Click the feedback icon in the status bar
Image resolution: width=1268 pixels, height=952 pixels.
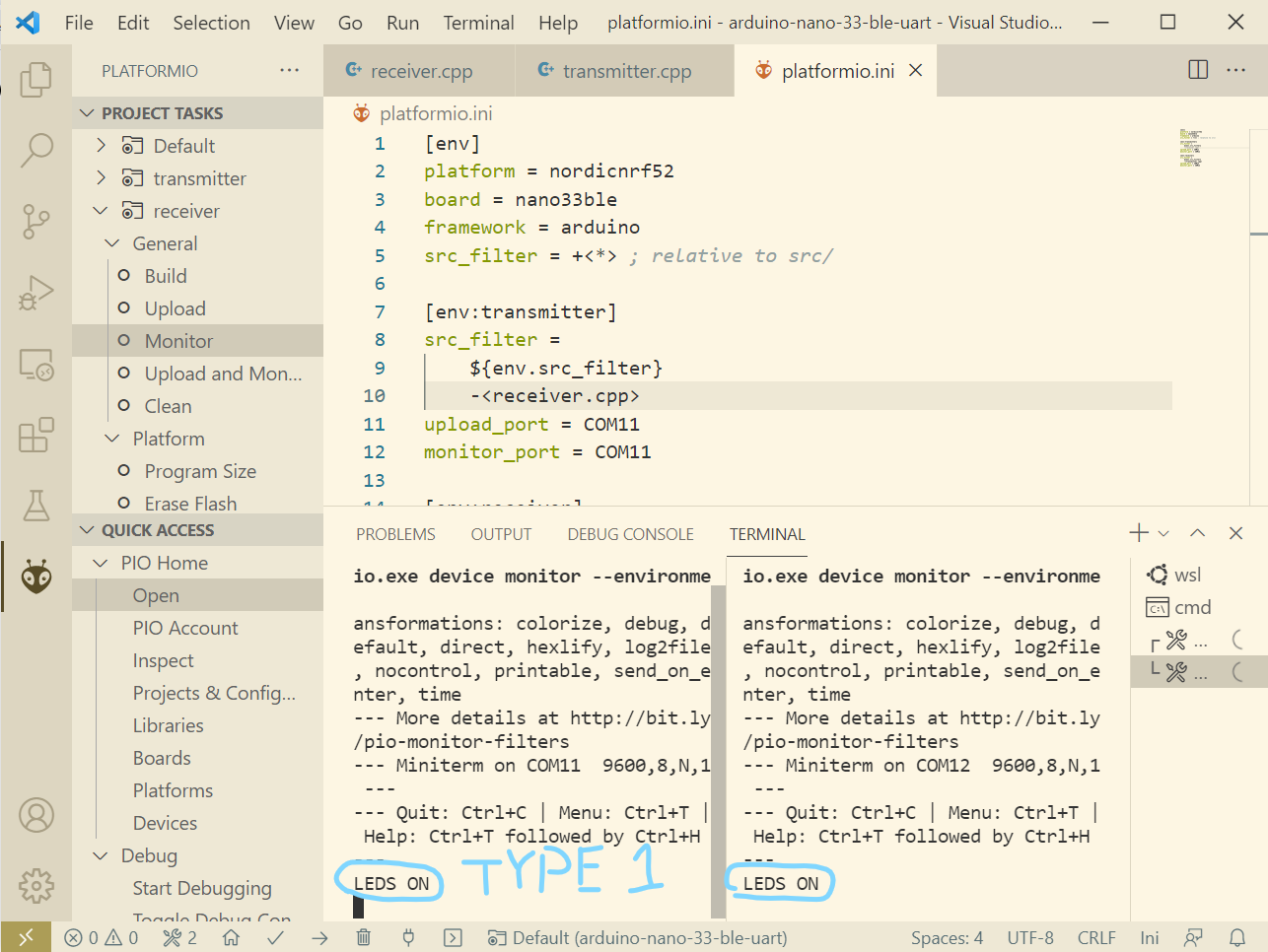1193,937
